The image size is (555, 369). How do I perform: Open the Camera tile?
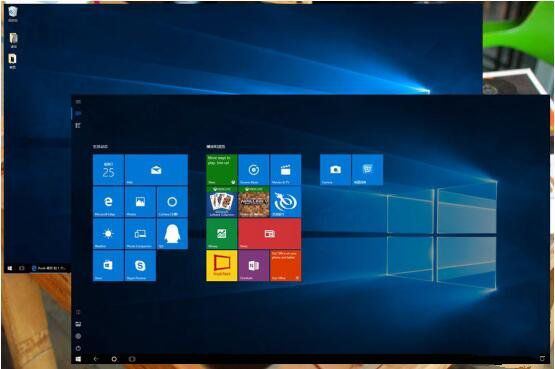[x=335, y=169]
